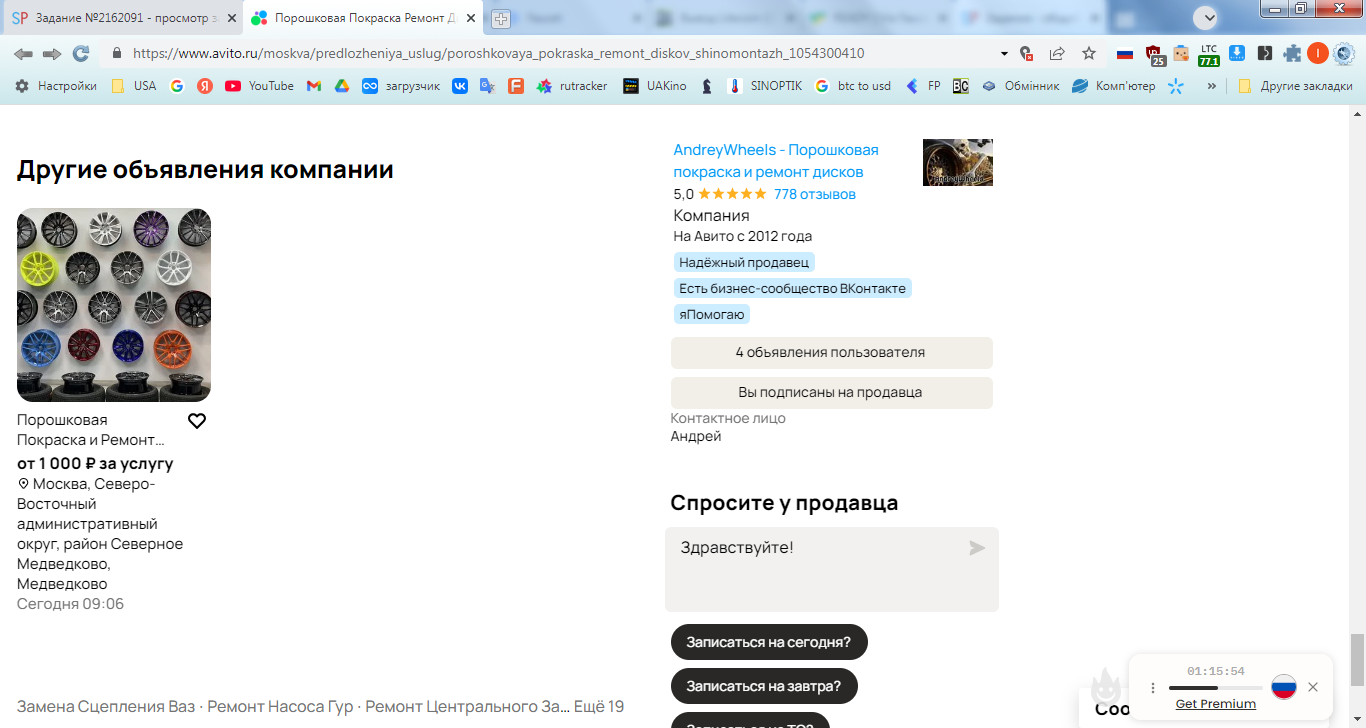Open the USA bookmarks folder

(x=134, y=86)
